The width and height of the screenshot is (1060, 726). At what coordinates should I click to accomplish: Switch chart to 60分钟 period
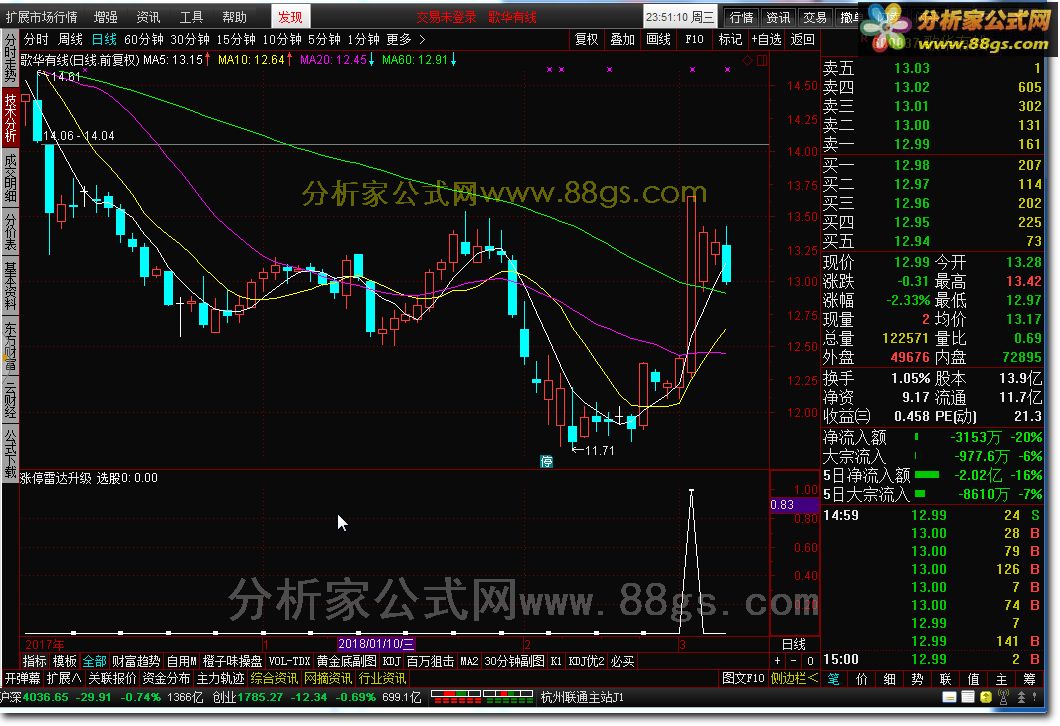pyautogui.click(x=143, y=40)
